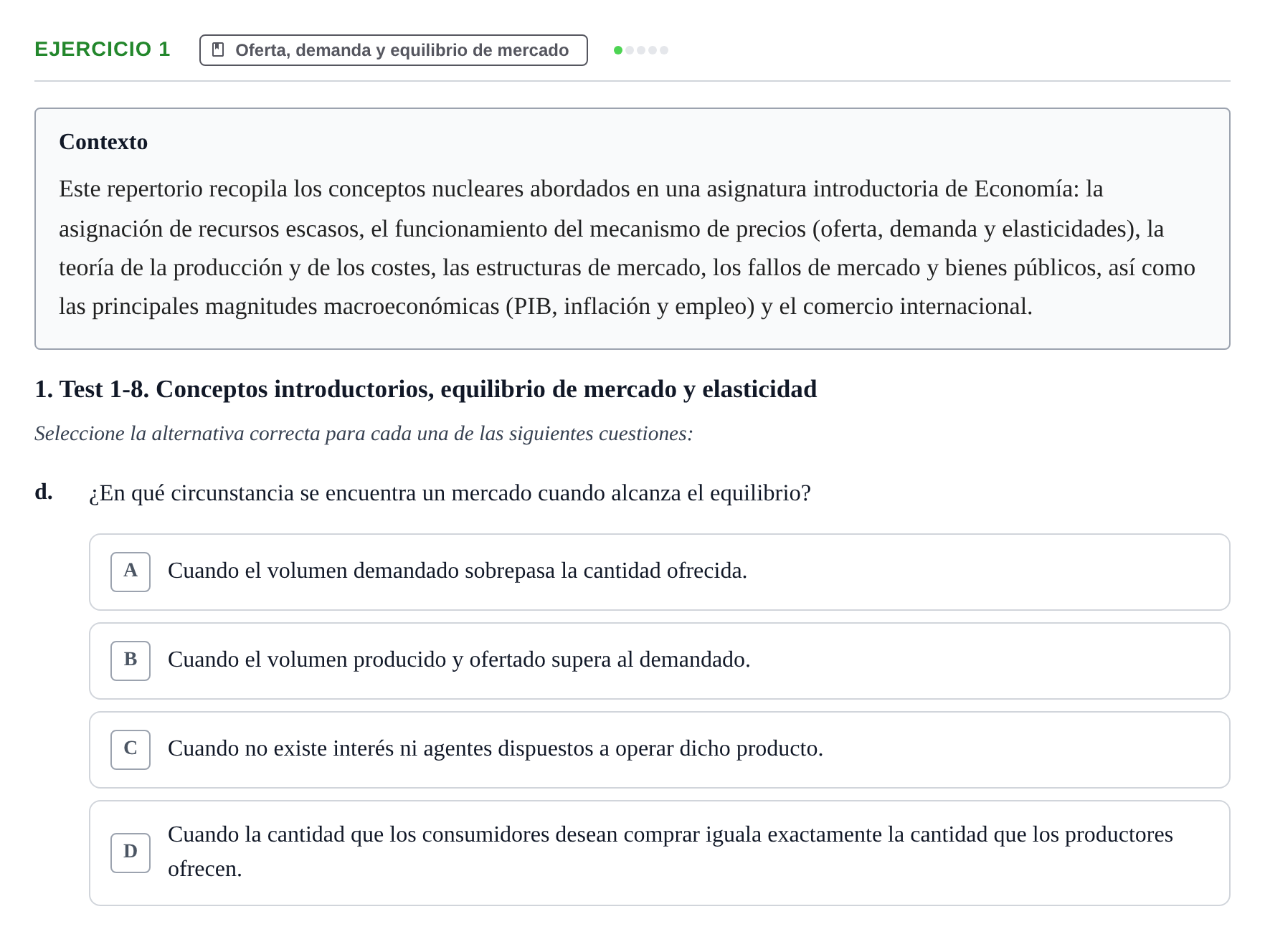Select answer A about demanded volume exceeding supply
The height and width of the screenshot is (952, 1265).
click(660, 572)
